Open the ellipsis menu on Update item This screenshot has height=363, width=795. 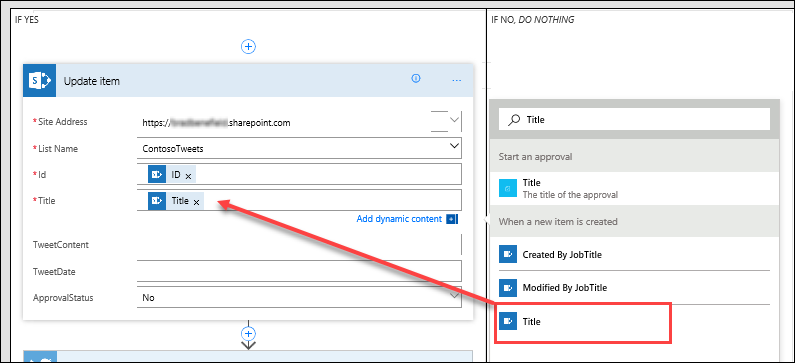[456, 81]
